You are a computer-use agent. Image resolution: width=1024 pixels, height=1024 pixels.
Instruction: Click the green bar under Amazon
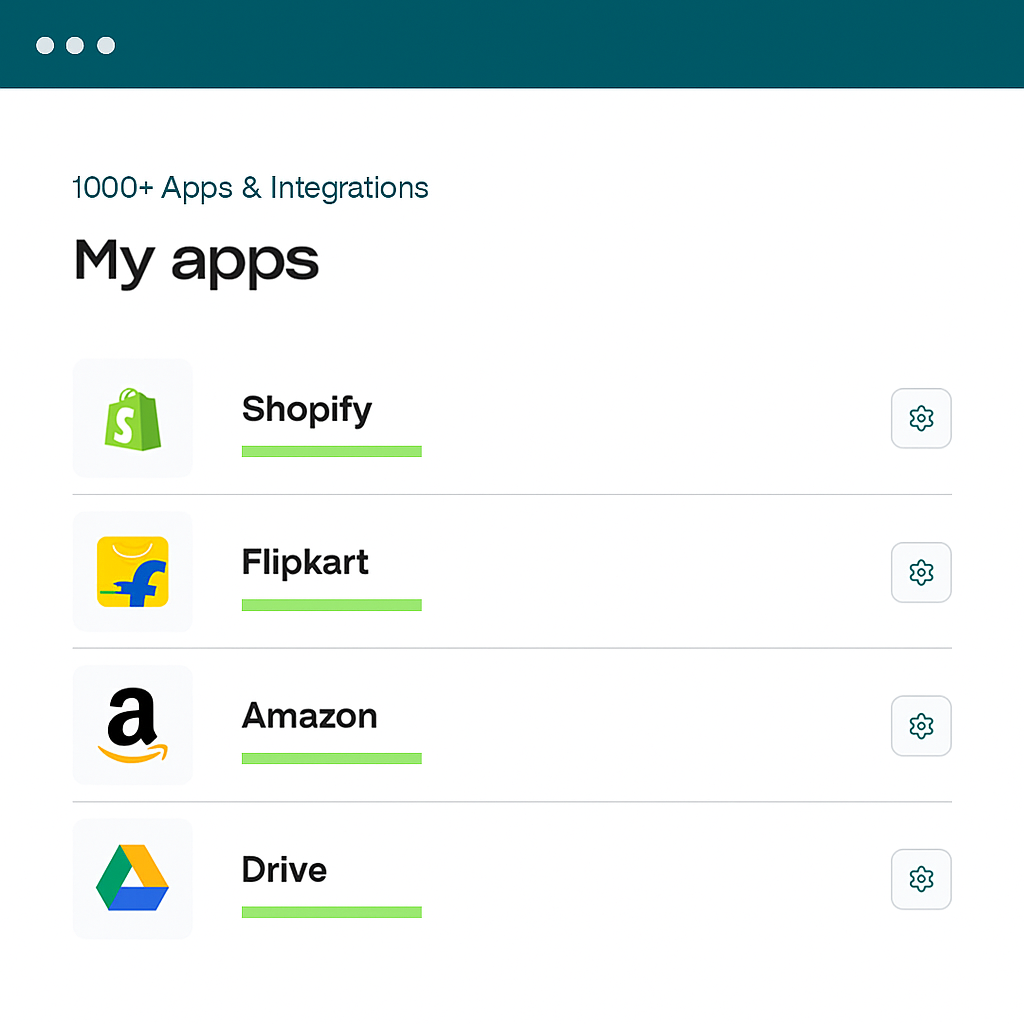(x=331, y=759)
